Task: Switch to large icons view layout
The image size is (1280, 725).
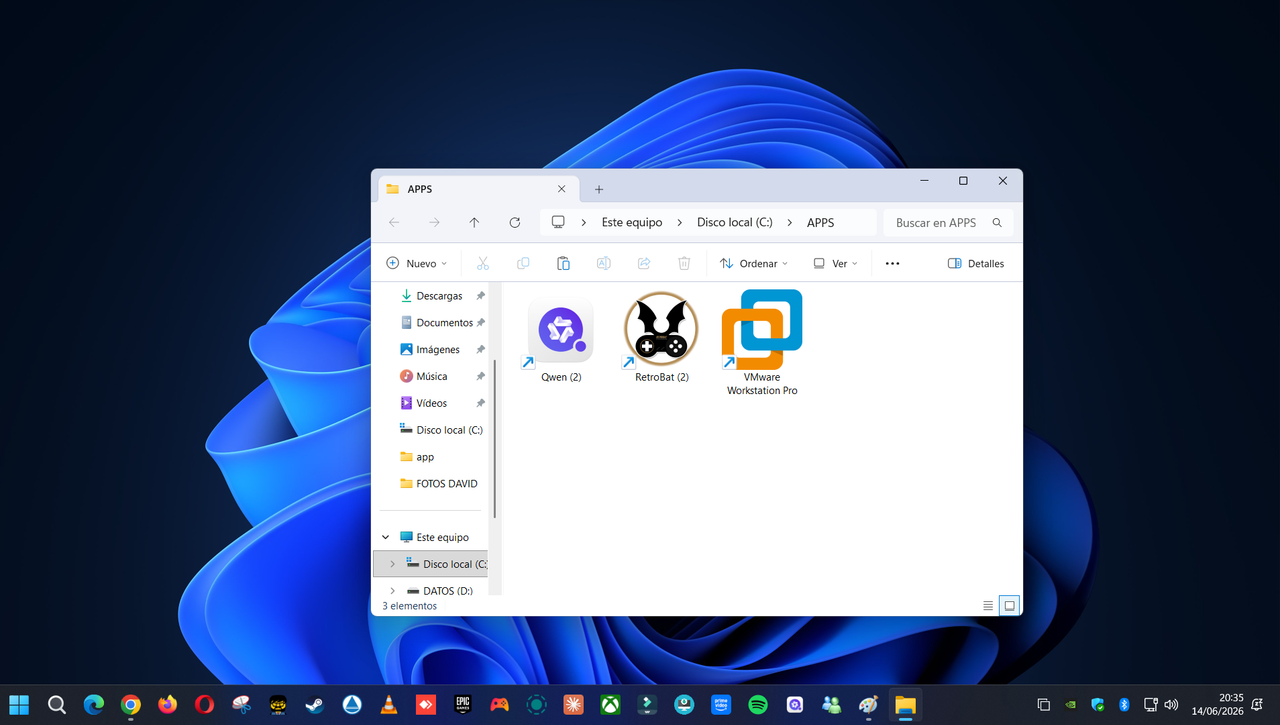Action: (1009, 605)
